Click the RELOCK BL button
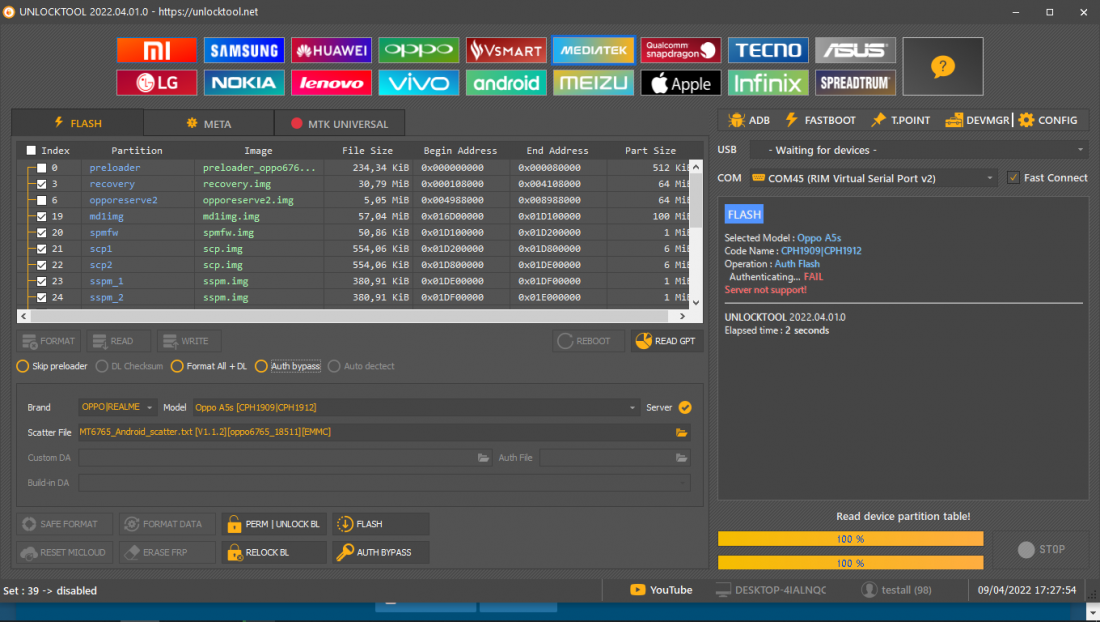The height and width of the screenshot is (622, 1100). (x=274, y=553)
